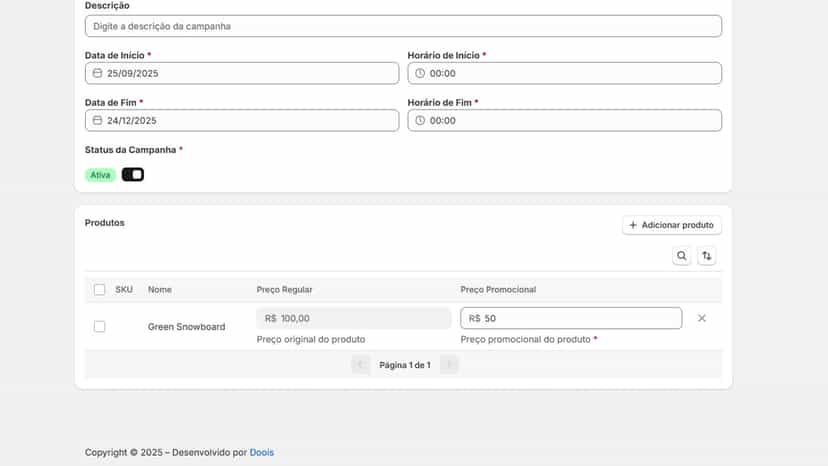Click calendar icon in Data de Início
The width and height of the screenshot is (828, 466).
(98, 73)
